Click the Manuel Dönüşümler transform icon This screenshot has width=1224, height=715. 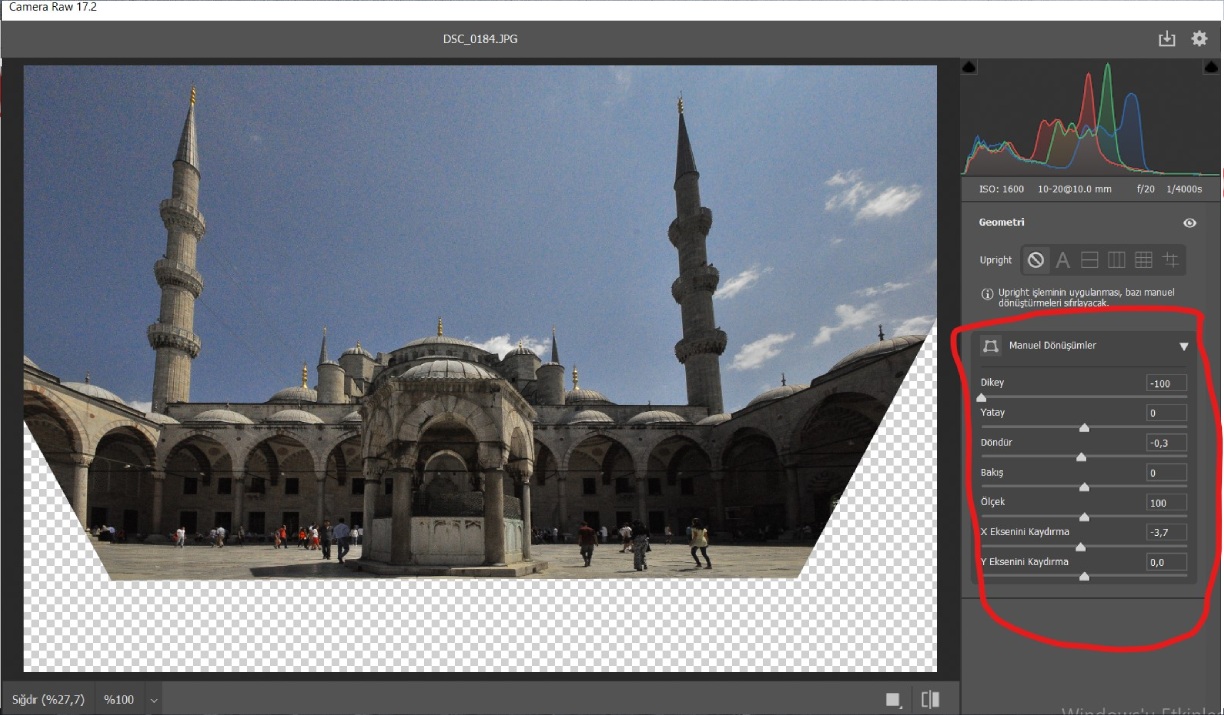pos(991,346)
